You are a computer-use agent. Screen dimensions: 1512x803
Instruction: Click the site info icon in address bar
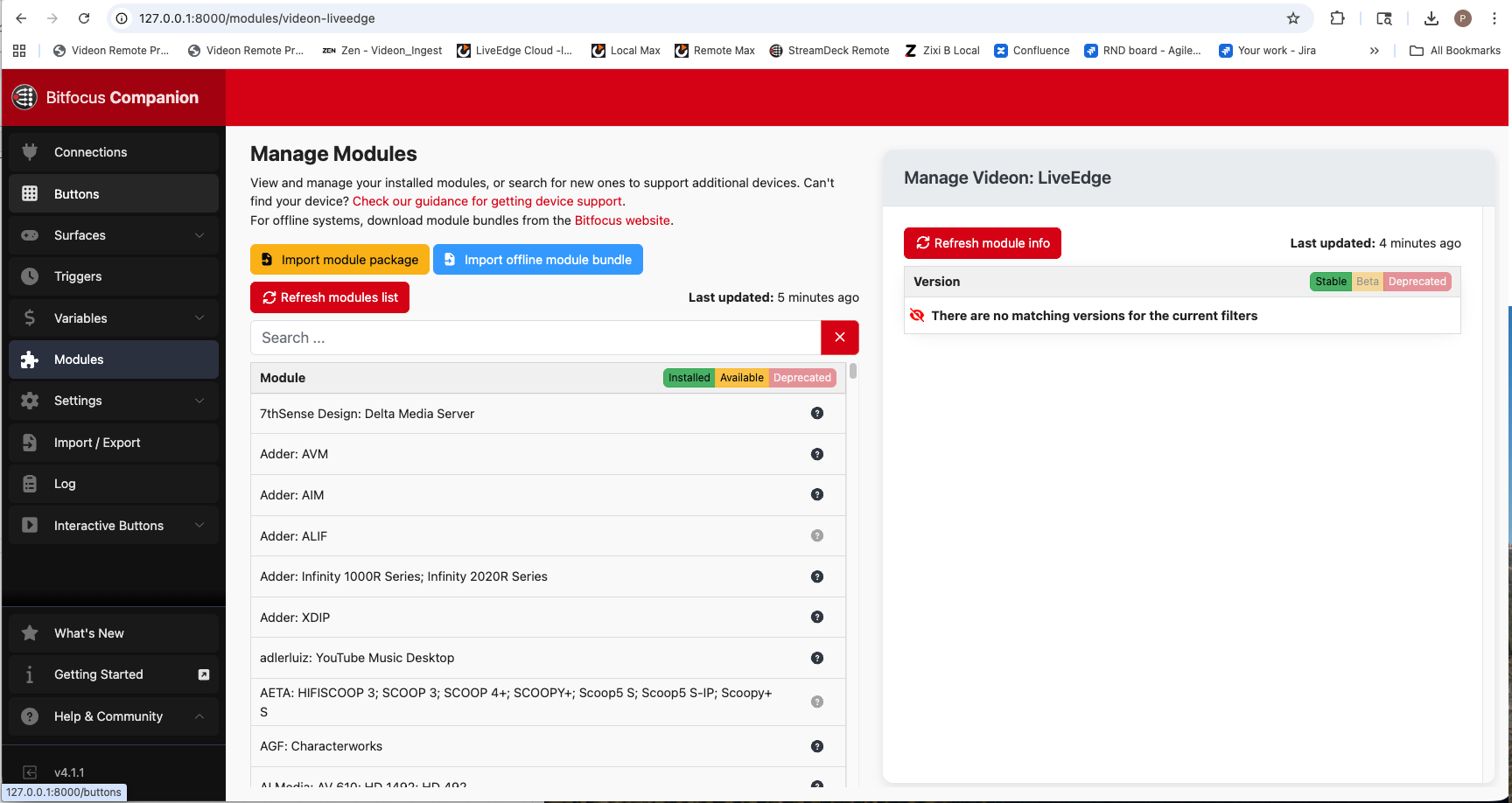122,18
